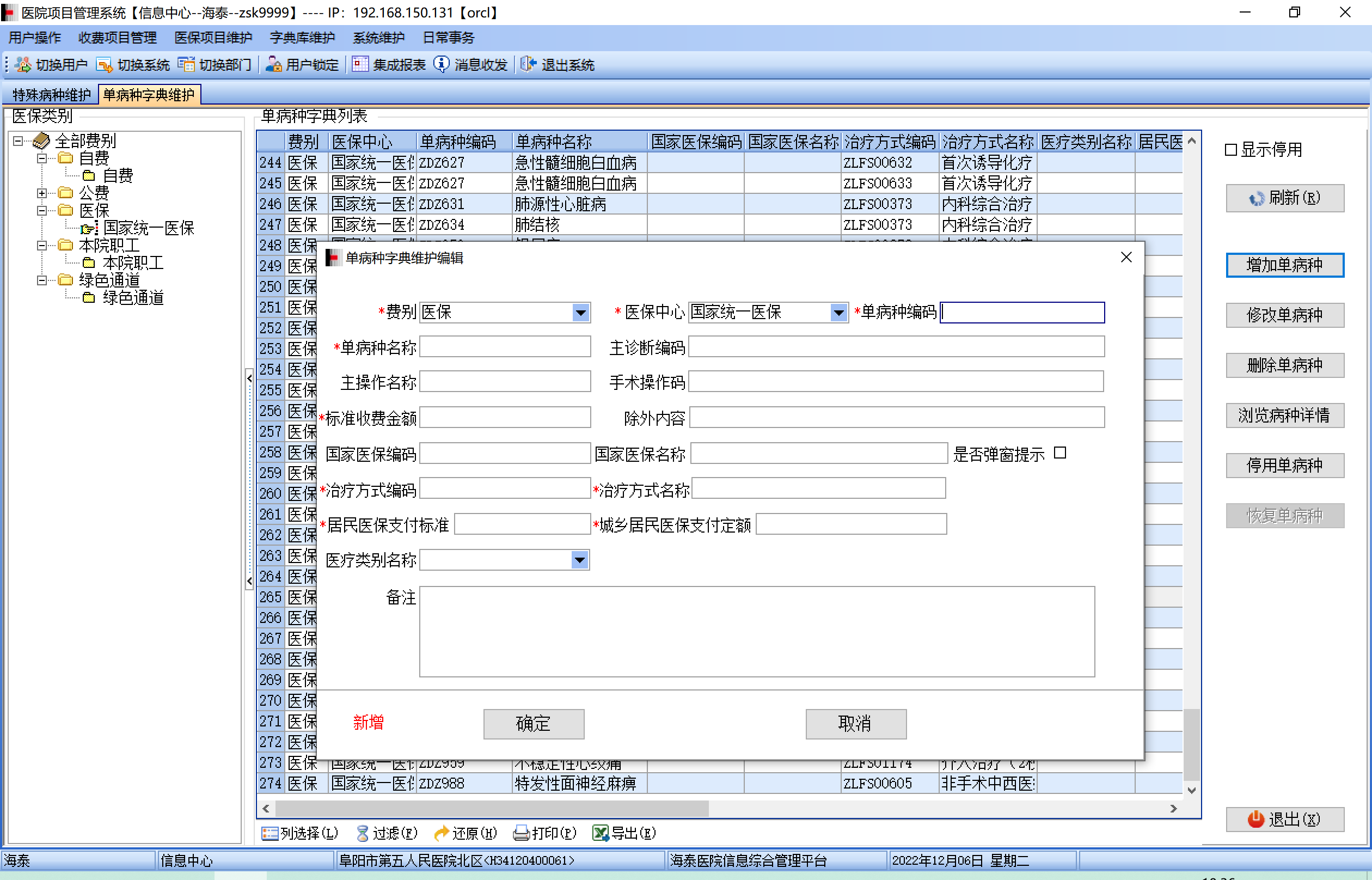The height and width of the screenshot is (880, 1372).
Task: Tick the 是否弹窗提示 checkbox
Action: coord(1060,453)
